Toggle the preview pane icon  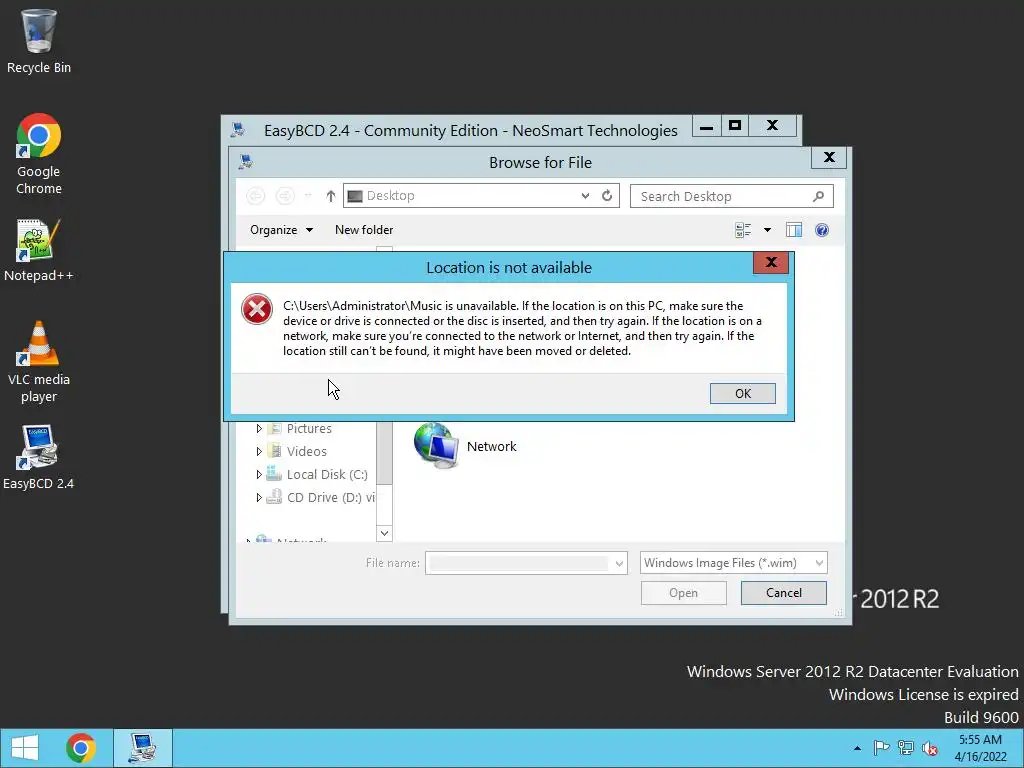[794, 230]
